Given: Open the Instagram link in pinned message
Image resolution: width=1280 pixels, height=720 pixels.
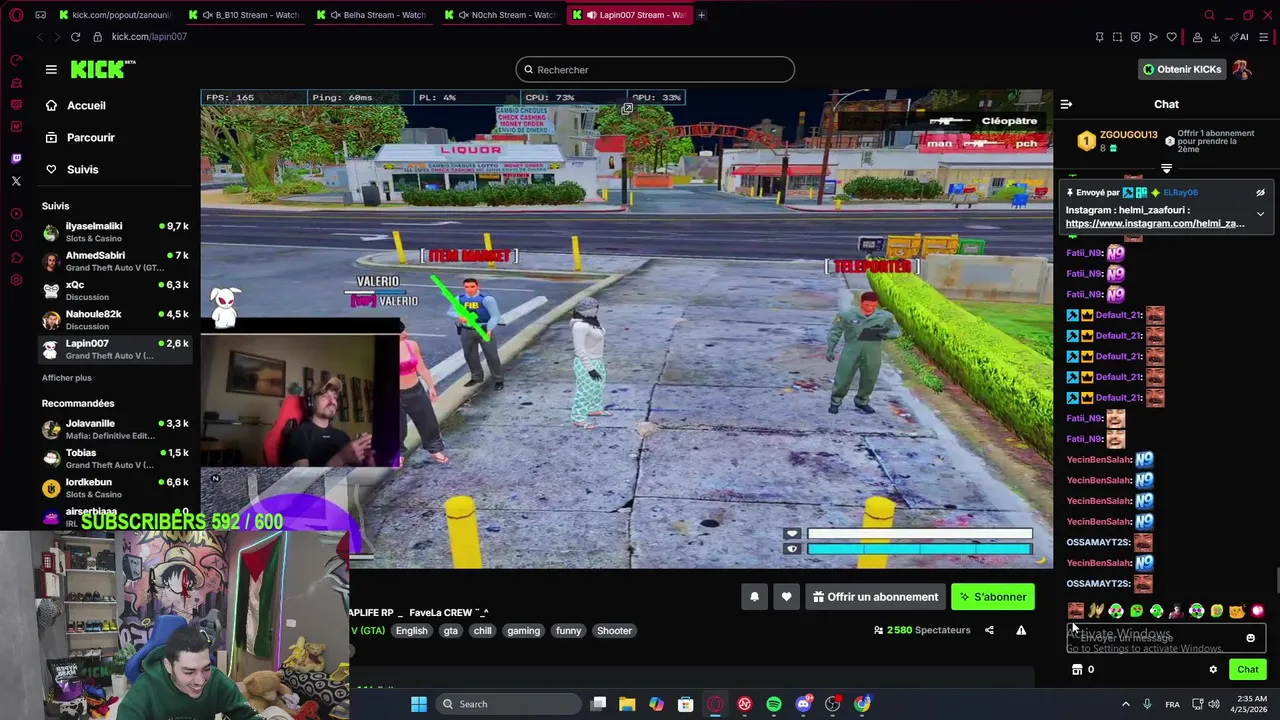Looking at the screenshot, I should coord(1155,224).
